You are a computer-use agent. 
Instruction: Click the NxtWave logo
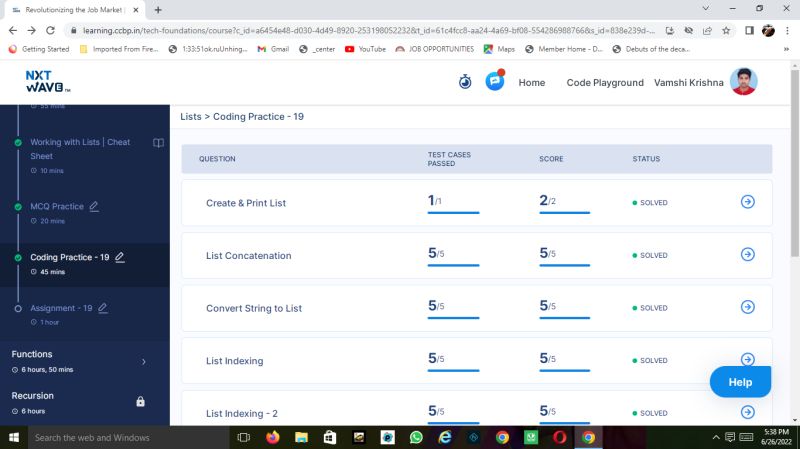tap(41, 82)
